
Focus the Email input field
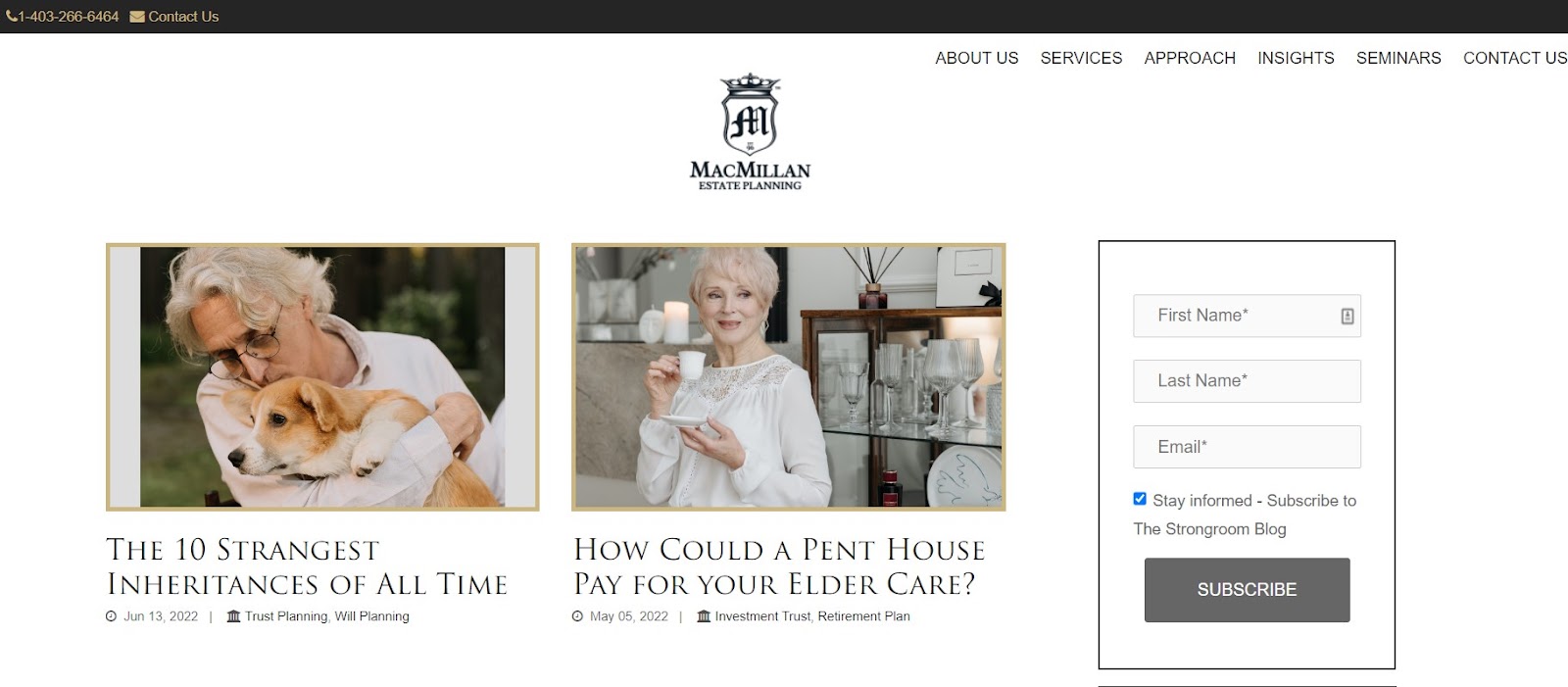click(1247, 447)
